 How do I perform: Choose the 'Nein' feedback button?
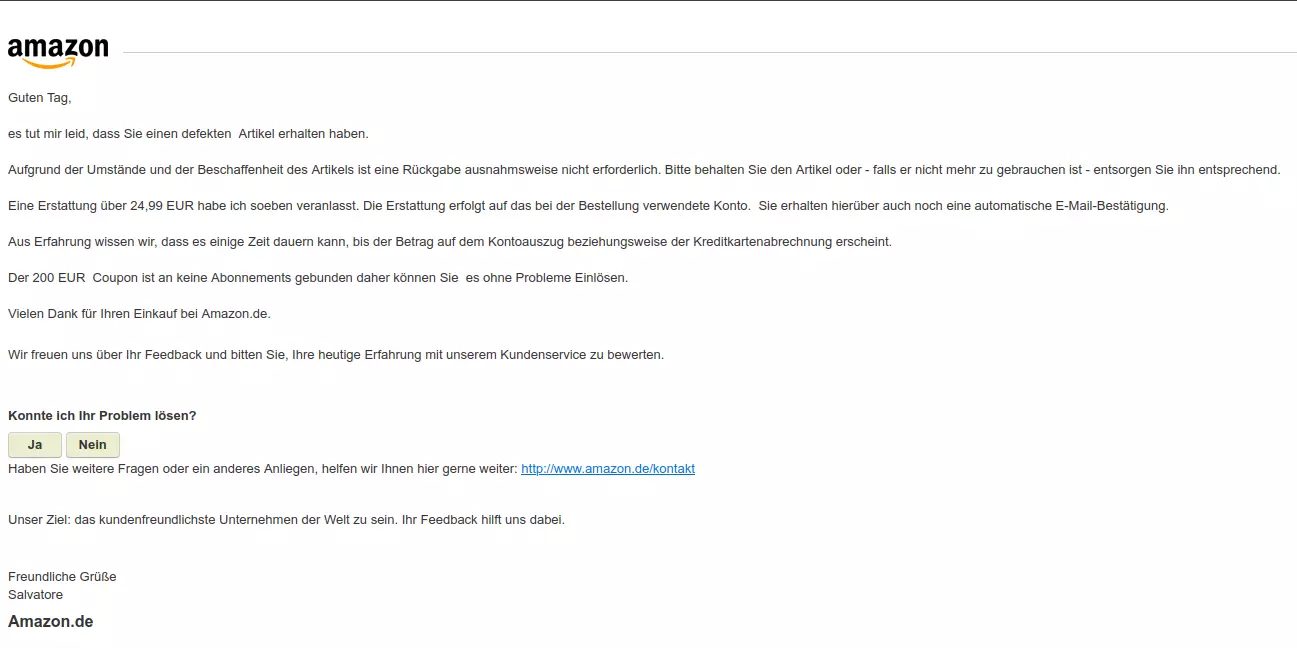click(x=93, y=445)
